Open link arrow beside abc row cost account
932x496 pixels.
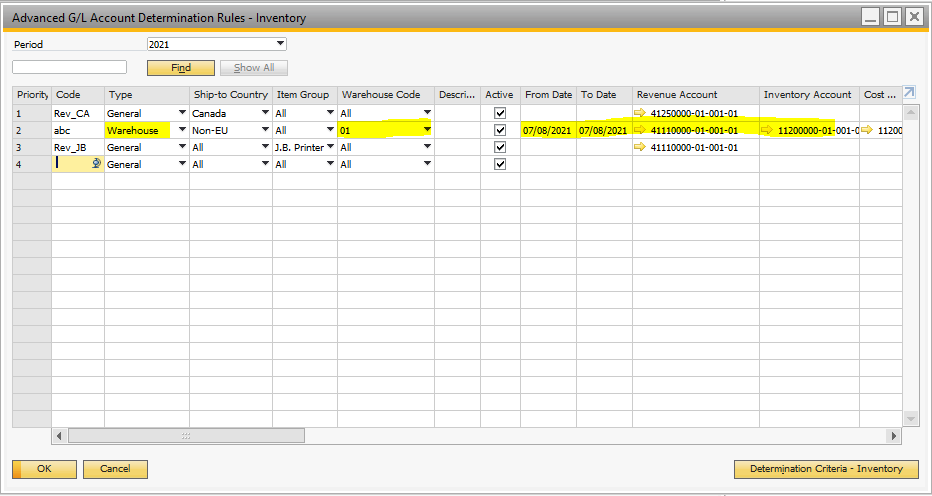[868, 130]
